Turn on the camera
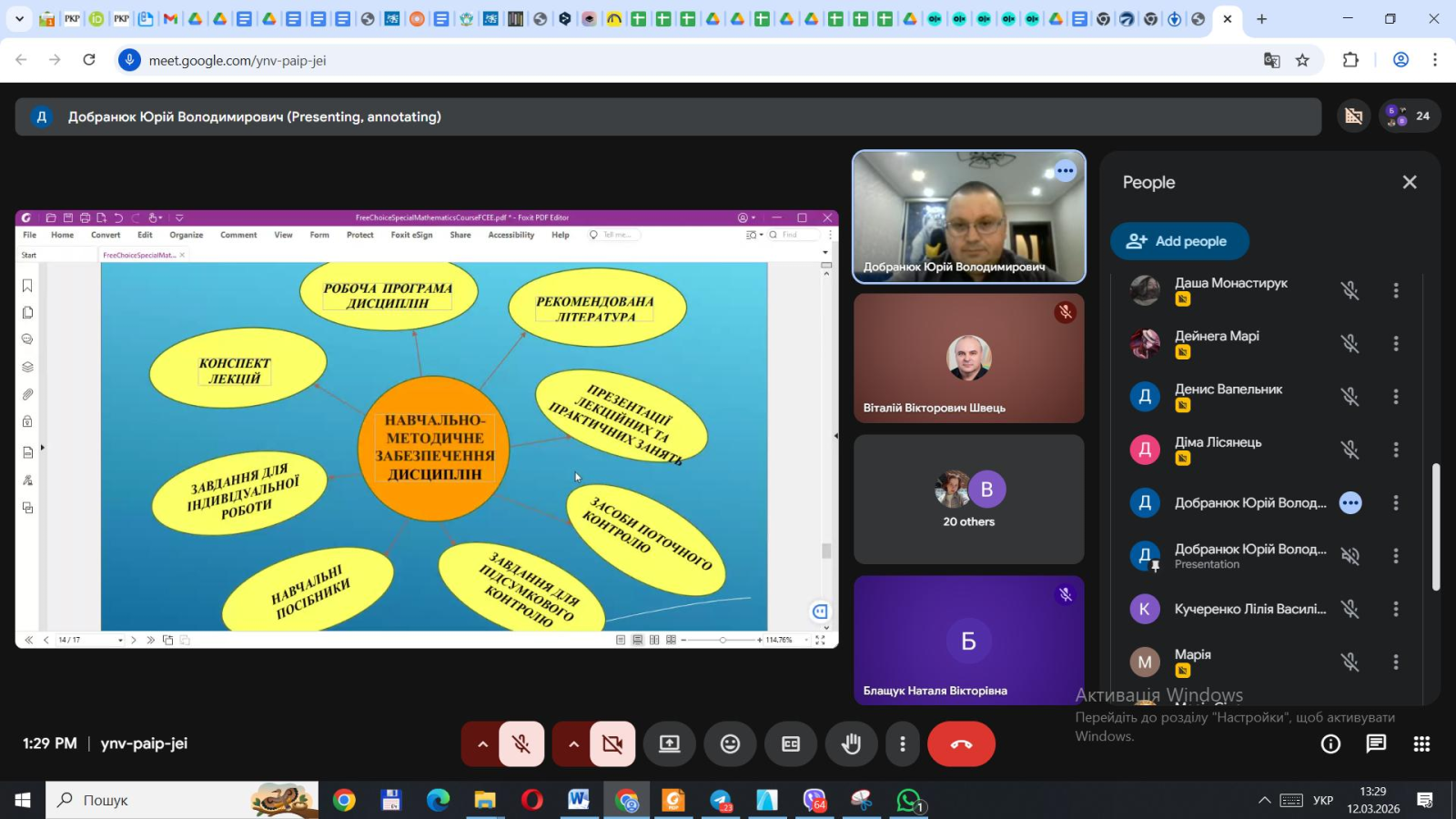The width and height of the screenshot is (1456, 819). 612,744
